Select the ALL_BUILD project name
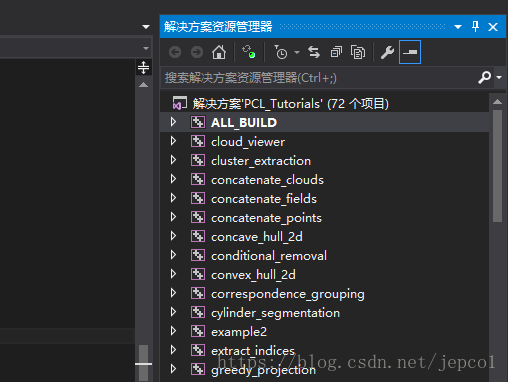This screenshot has width=508, height=382. [x=244, y=123]
